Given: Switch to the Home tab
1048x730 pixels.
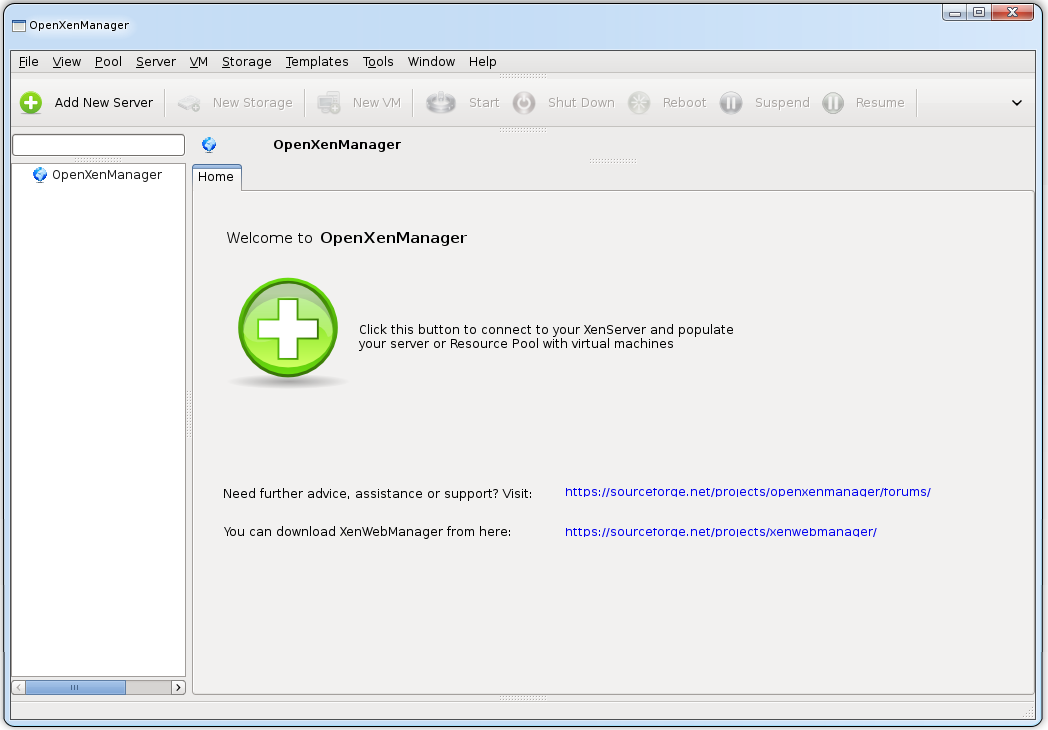Looking at the screenshot, I should [216, 177].
